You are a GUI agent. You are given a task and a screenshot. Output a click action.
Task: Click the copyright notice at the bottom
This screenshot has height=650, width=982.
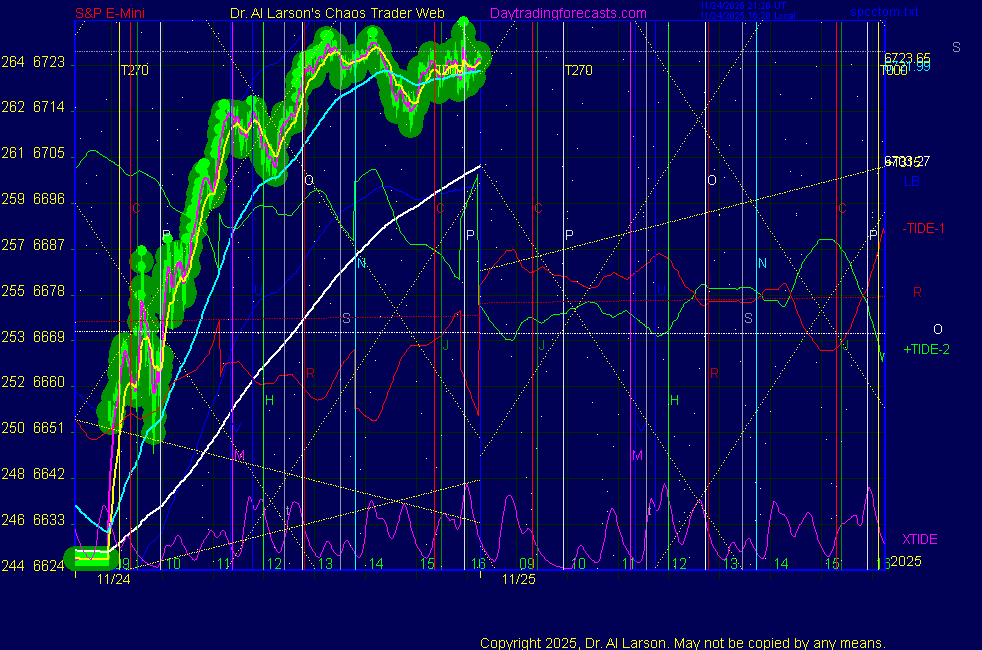coord(682,643)
